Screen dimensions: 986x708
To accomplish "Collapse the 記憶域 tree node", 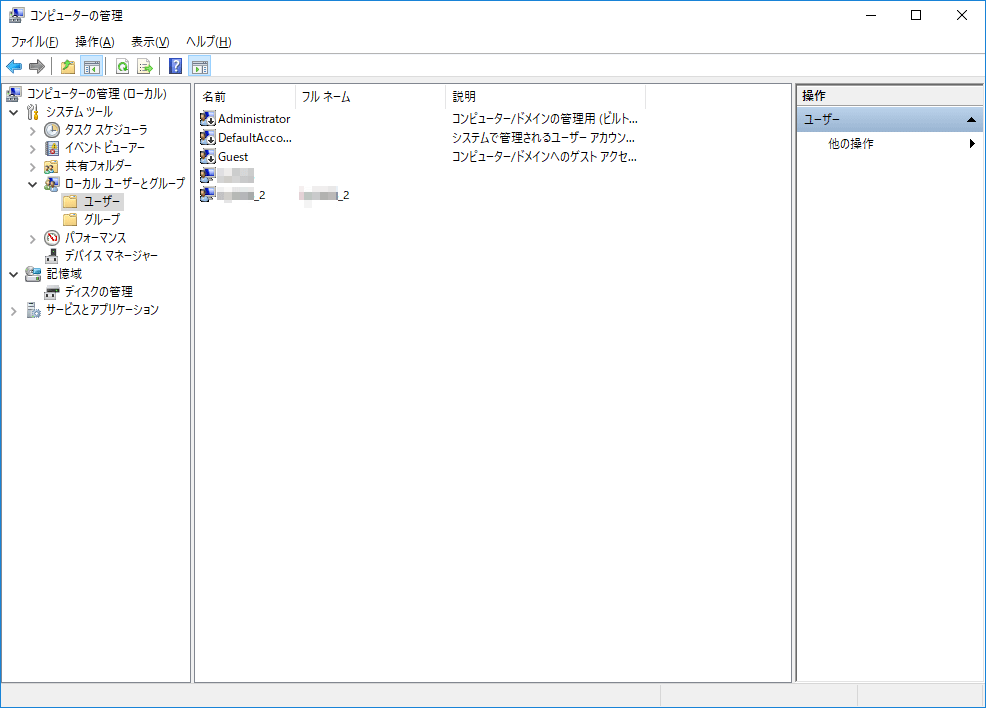I will 14,275.
